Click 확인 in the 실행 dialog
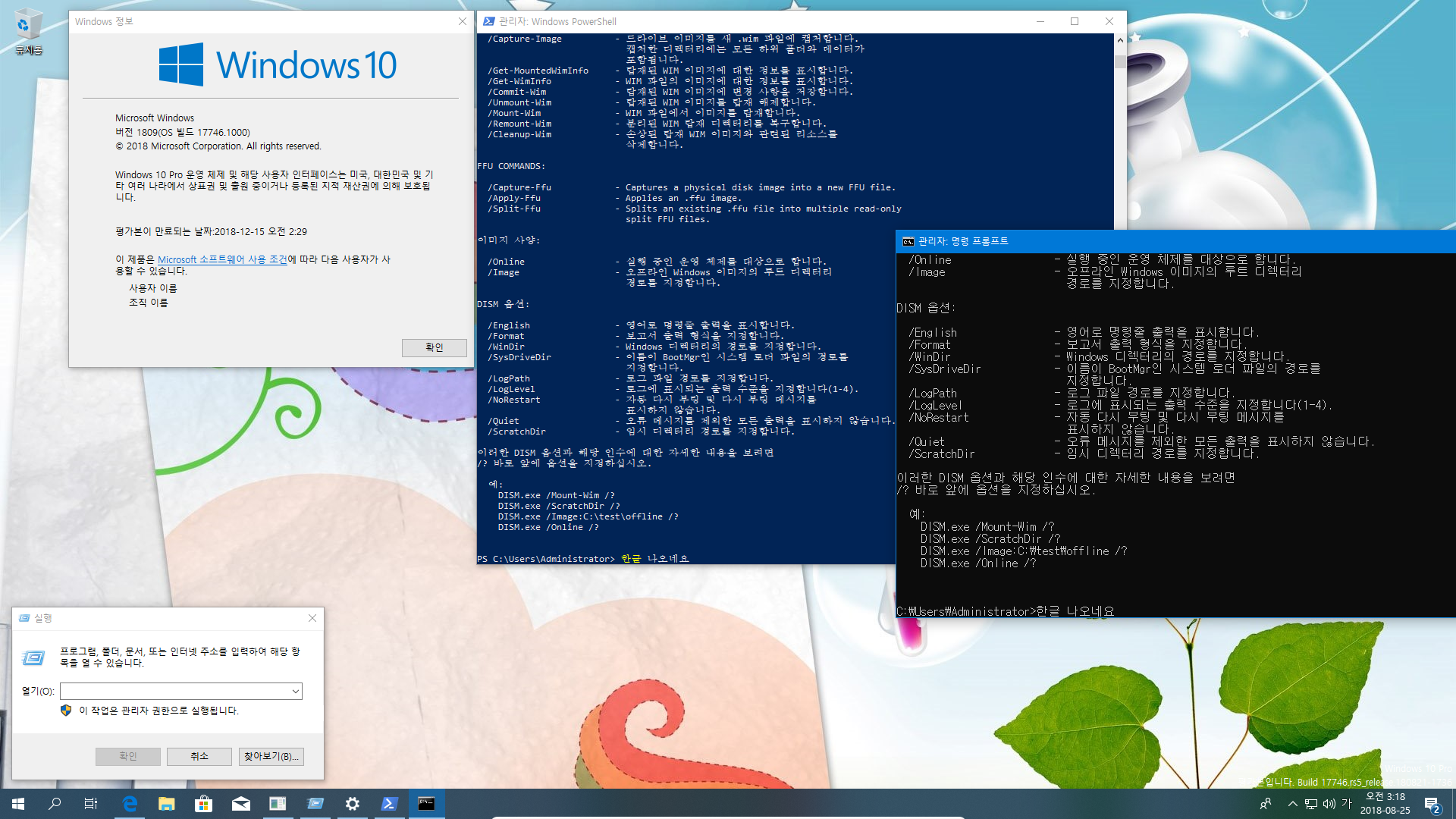The height and width of the screenshot is (819, 1456). (x=128, y=756)
